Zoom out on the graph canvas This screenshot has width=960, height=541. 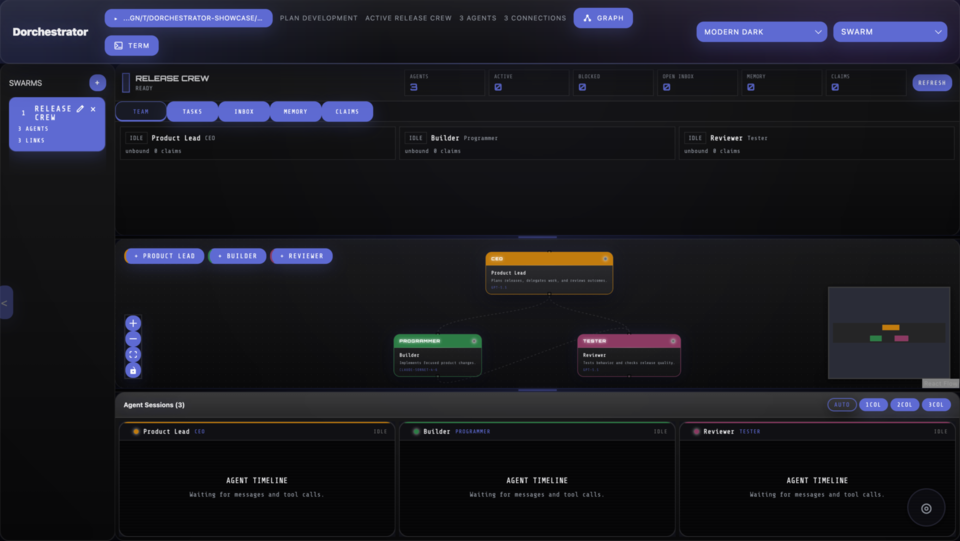click(133, 338)
